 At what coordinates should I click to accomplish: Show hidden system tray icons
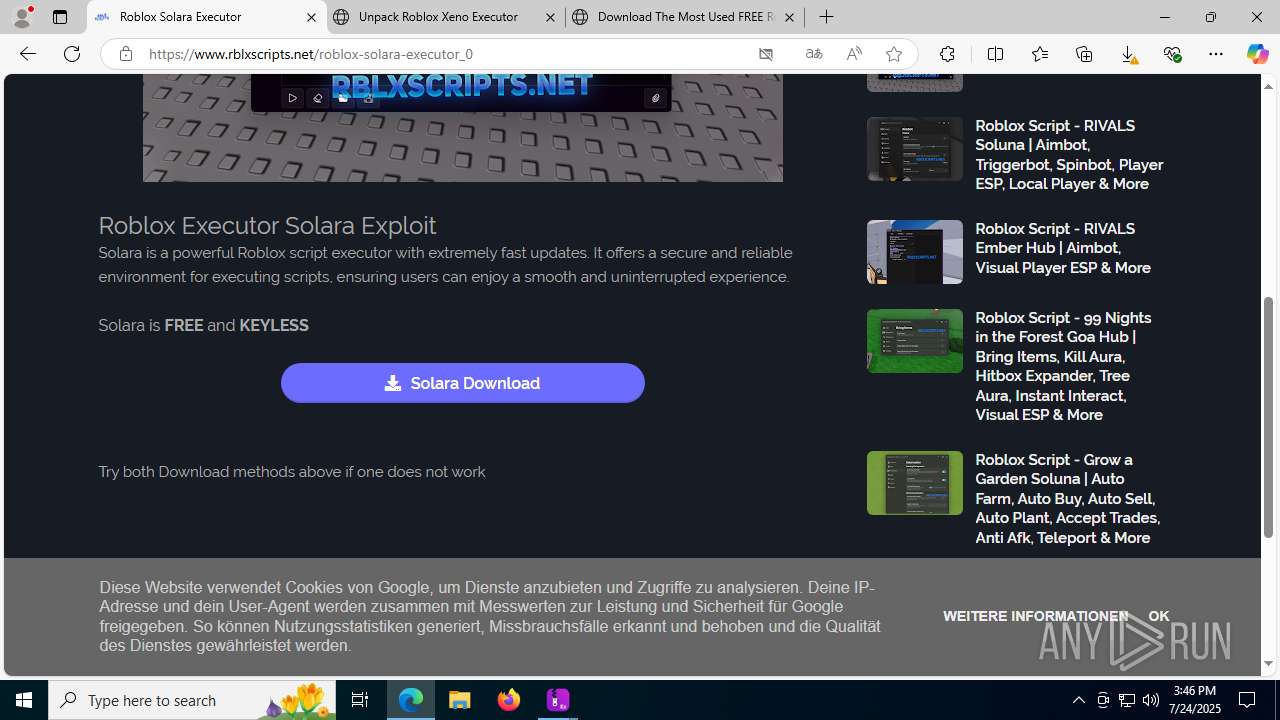(x=1078, y=700)
